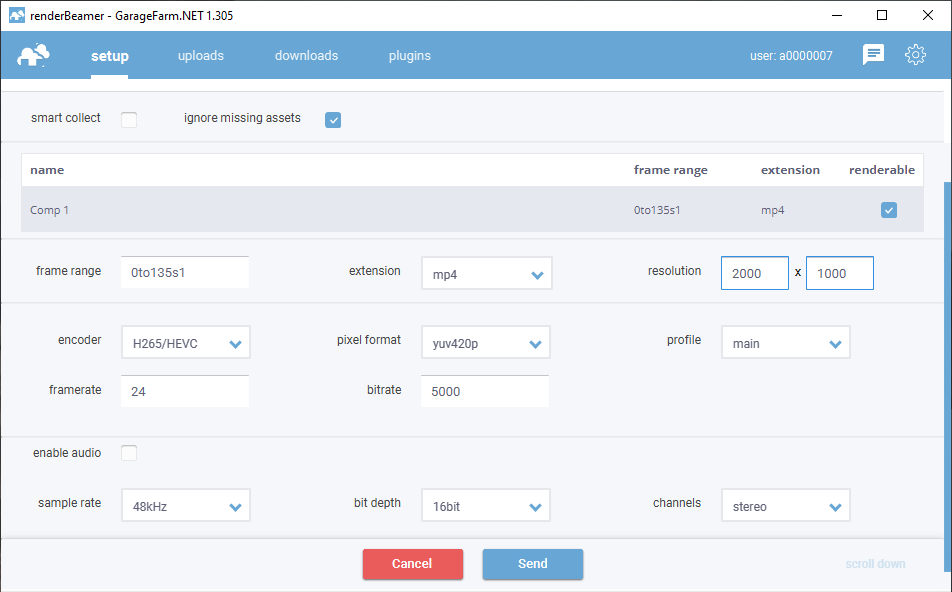Click the resolution height field 1000
Viewport: 952px width, 592px height.
(x=840, y=273)
